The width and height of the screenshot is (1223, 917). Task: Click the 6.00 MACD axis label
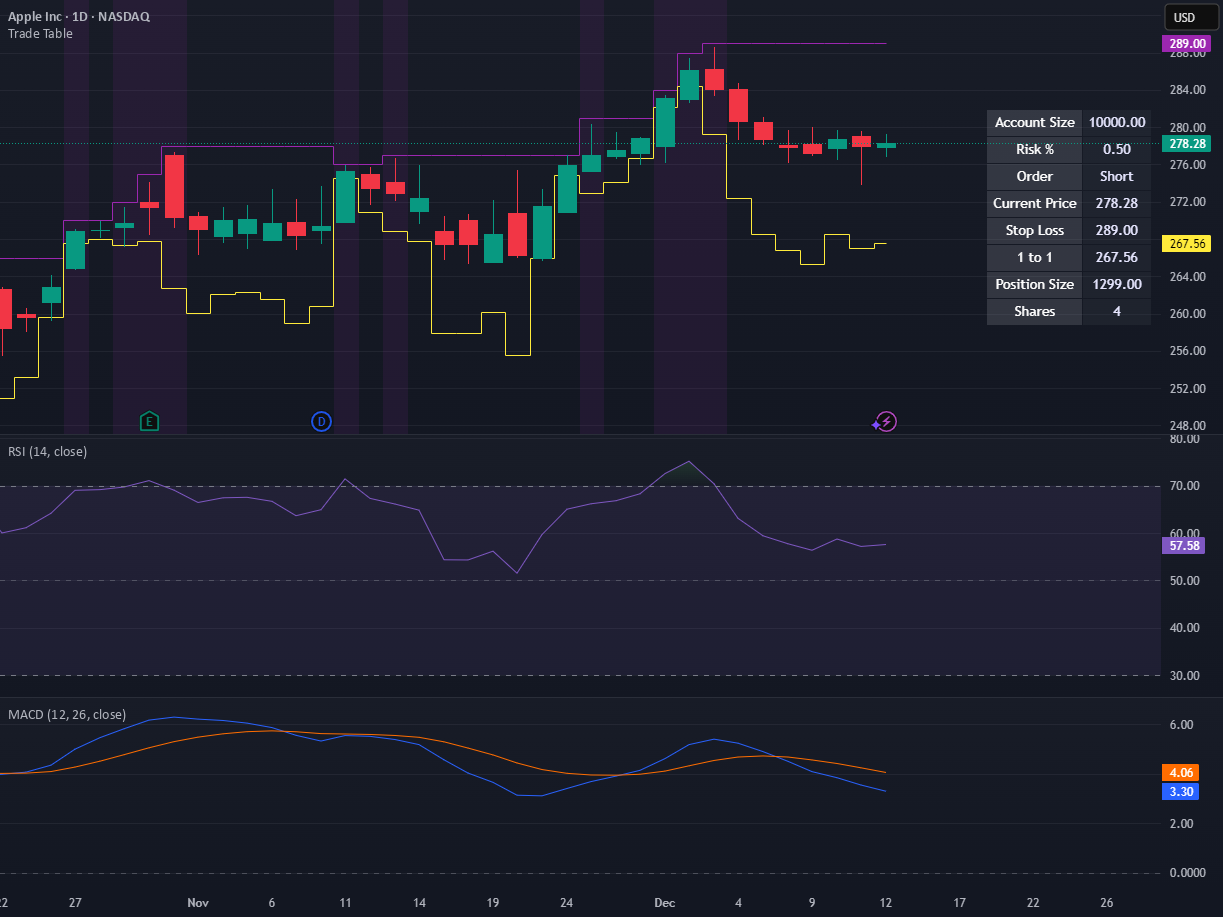[x=1181, y=725]
